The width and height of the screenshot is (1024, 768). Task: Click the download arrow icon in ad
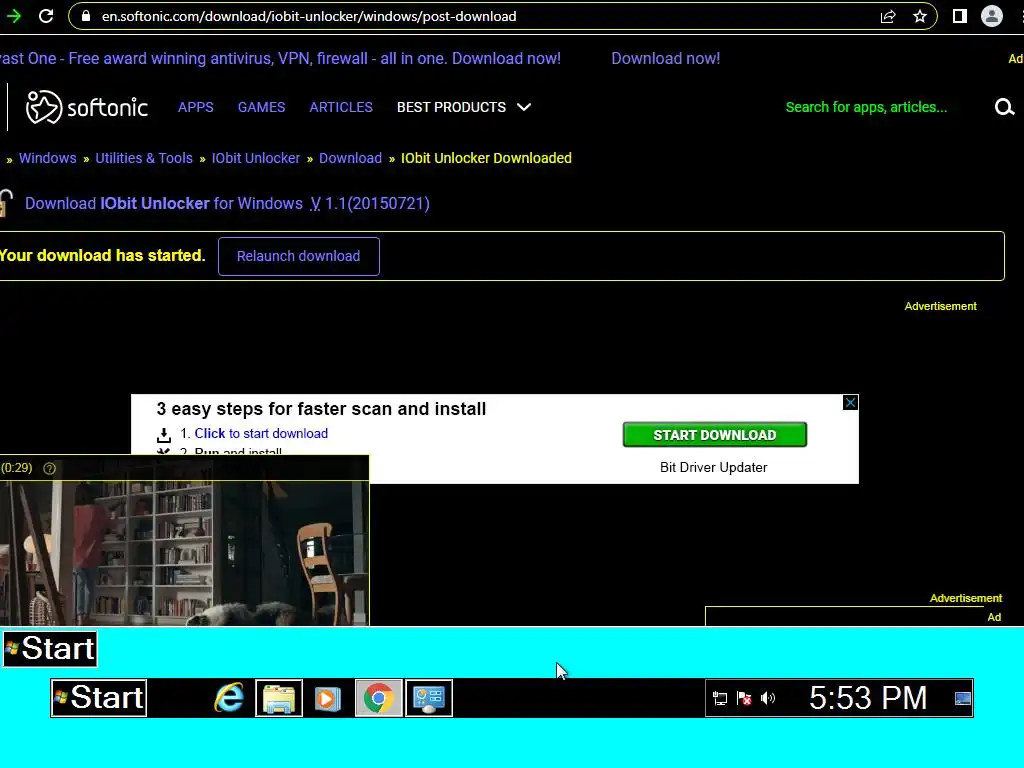[164, 435]
